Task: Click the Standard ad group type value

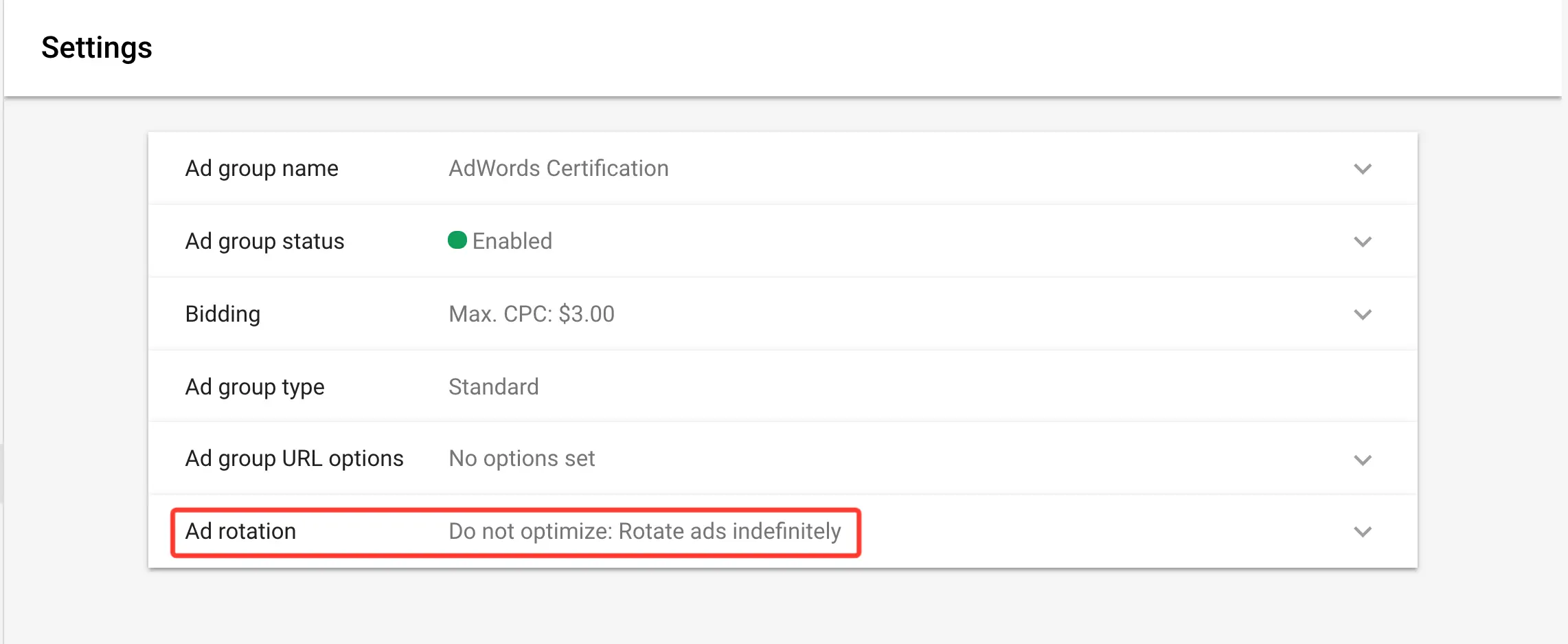Action: [493, 387]
